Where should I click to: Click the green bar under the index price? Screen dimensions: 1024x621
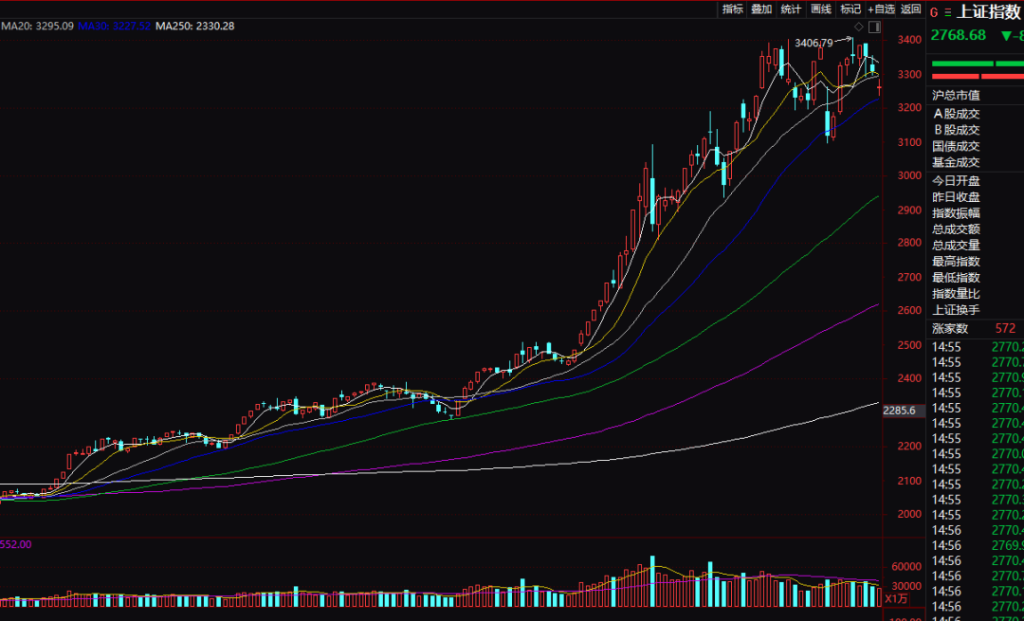tap(962, 63)
